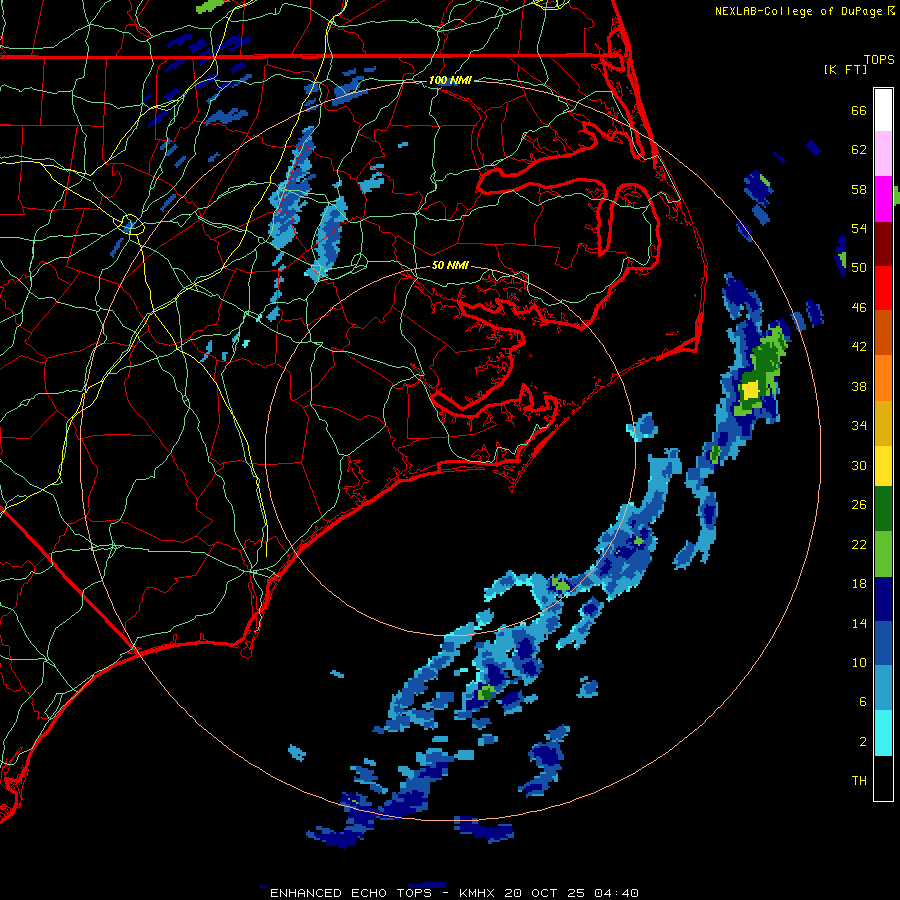The image size is (900, 900).
Task: Click the '38' legend value
Action: [x=859, y=386]
